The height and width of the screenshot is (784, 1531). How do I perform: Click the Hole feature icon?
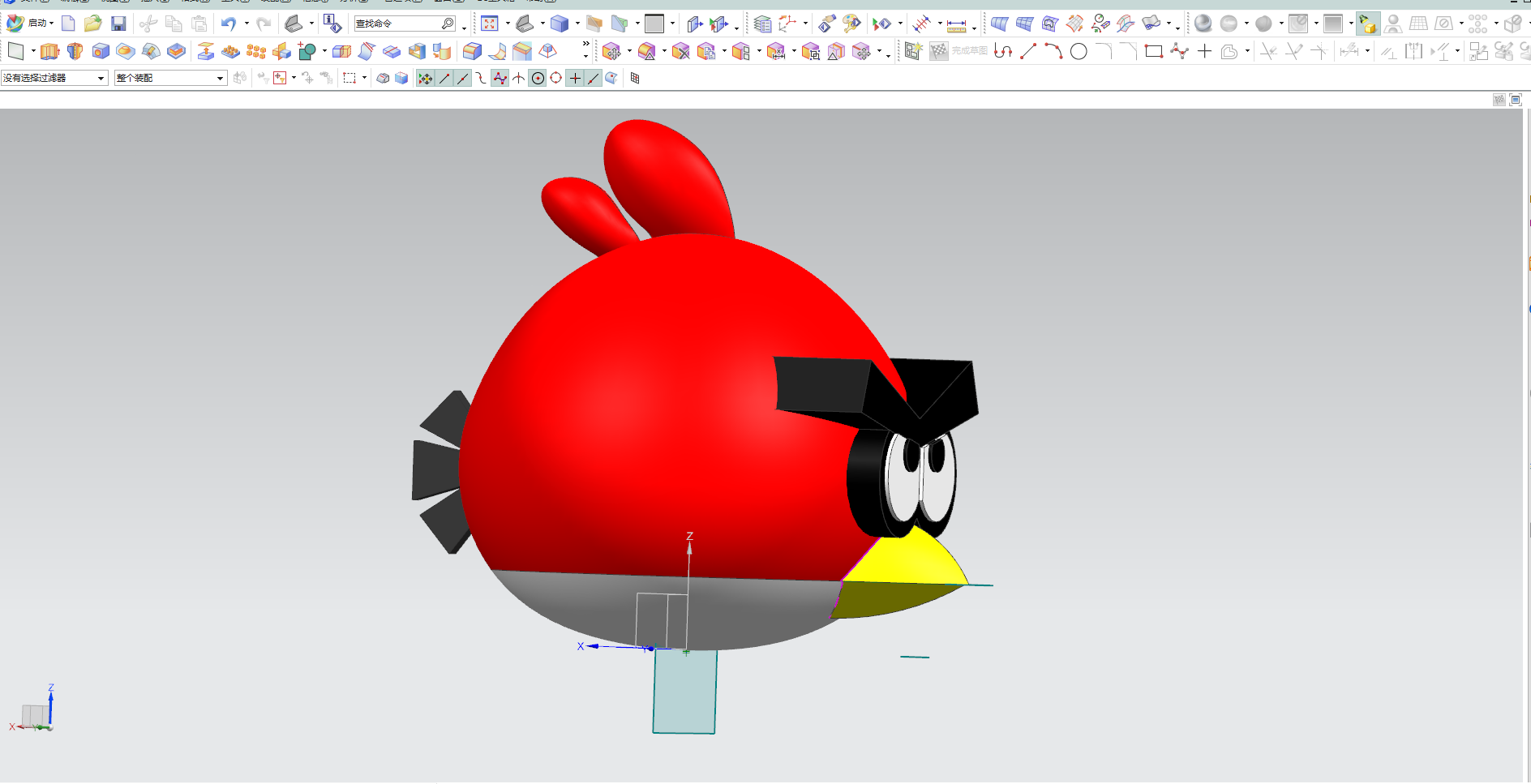pyautogui.click(x=101, y=52)
